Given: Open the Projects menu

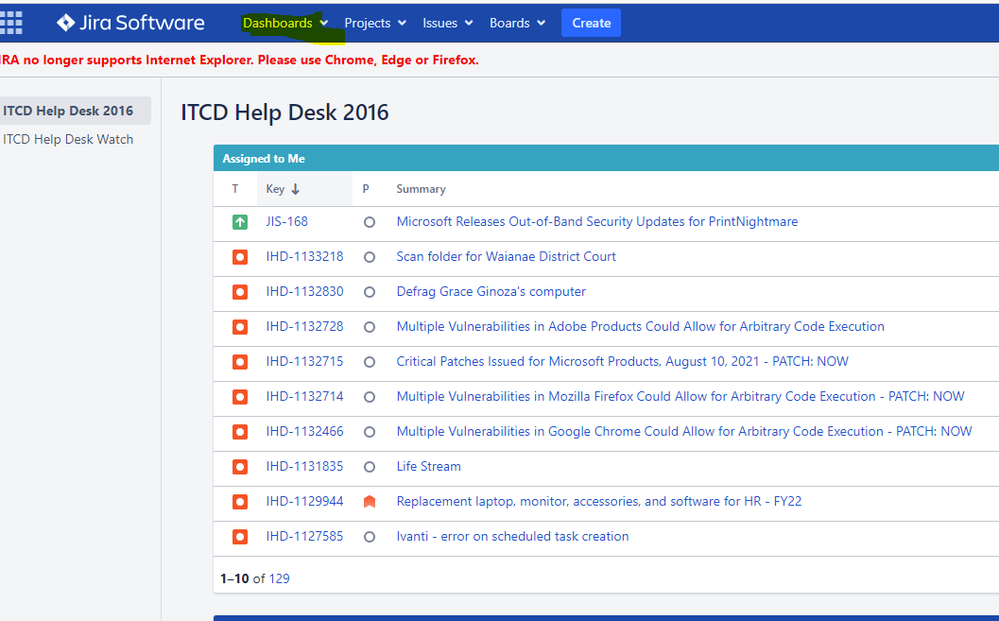Looking at the screenshot, I should click(375, 23).
